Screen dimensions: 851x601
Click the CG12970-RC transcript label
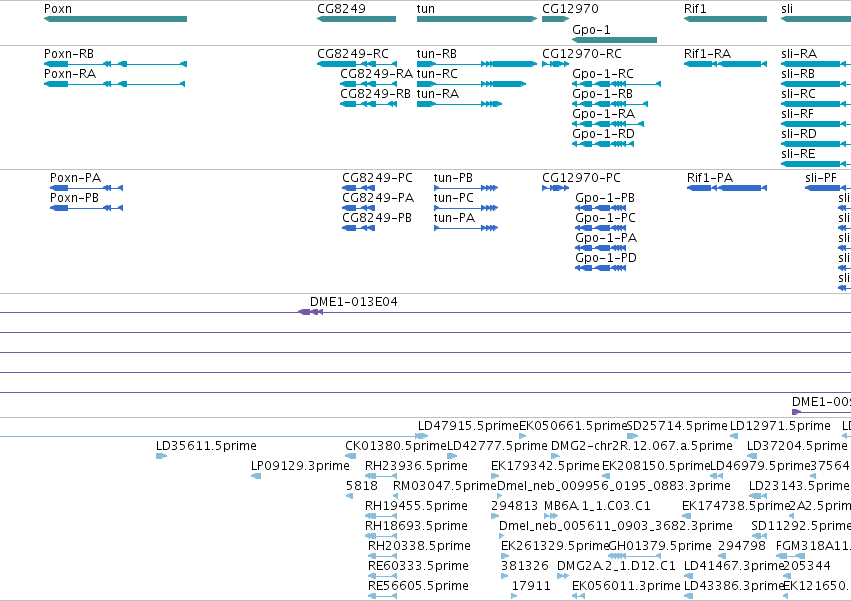582,54
